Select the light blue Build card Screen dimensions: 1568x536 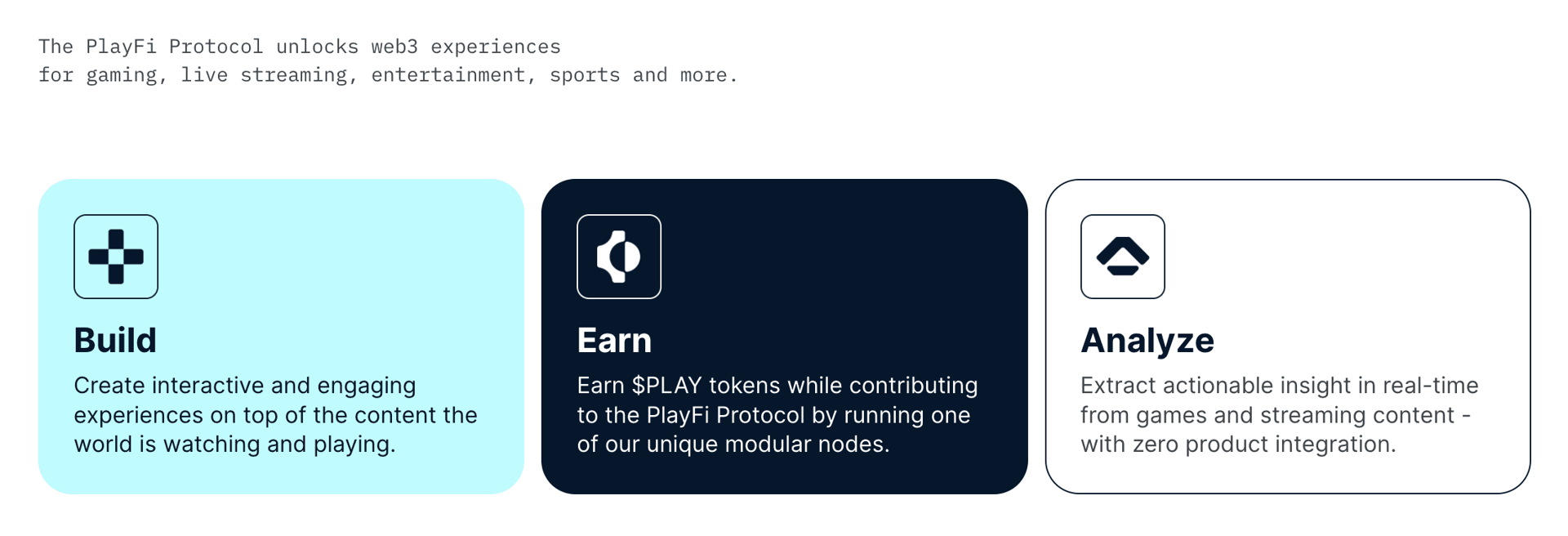coord(282,335)
